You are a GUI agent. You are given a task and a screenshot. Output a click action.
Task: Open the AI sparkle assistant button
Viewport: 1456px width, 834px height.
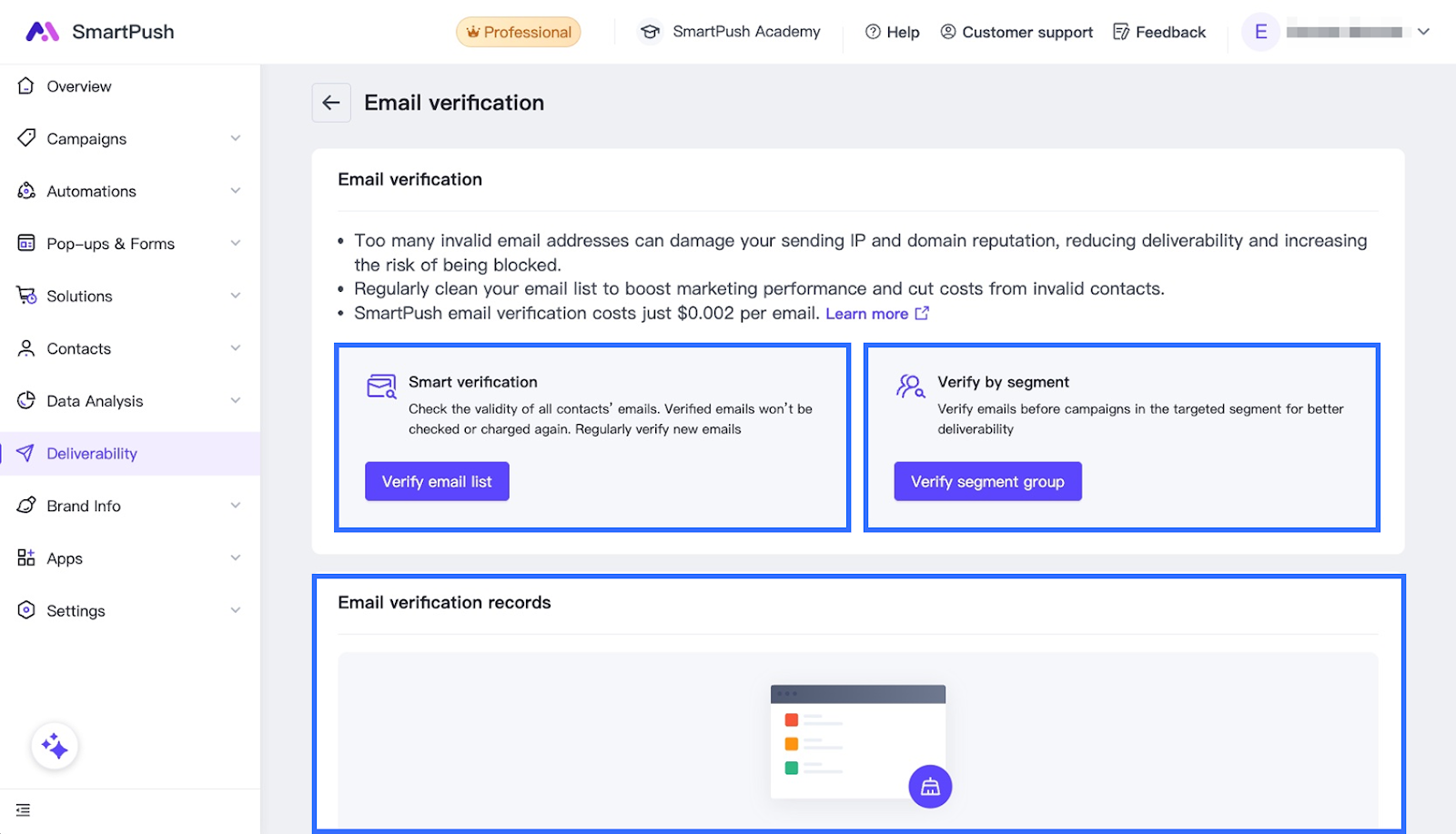[55, 747]
